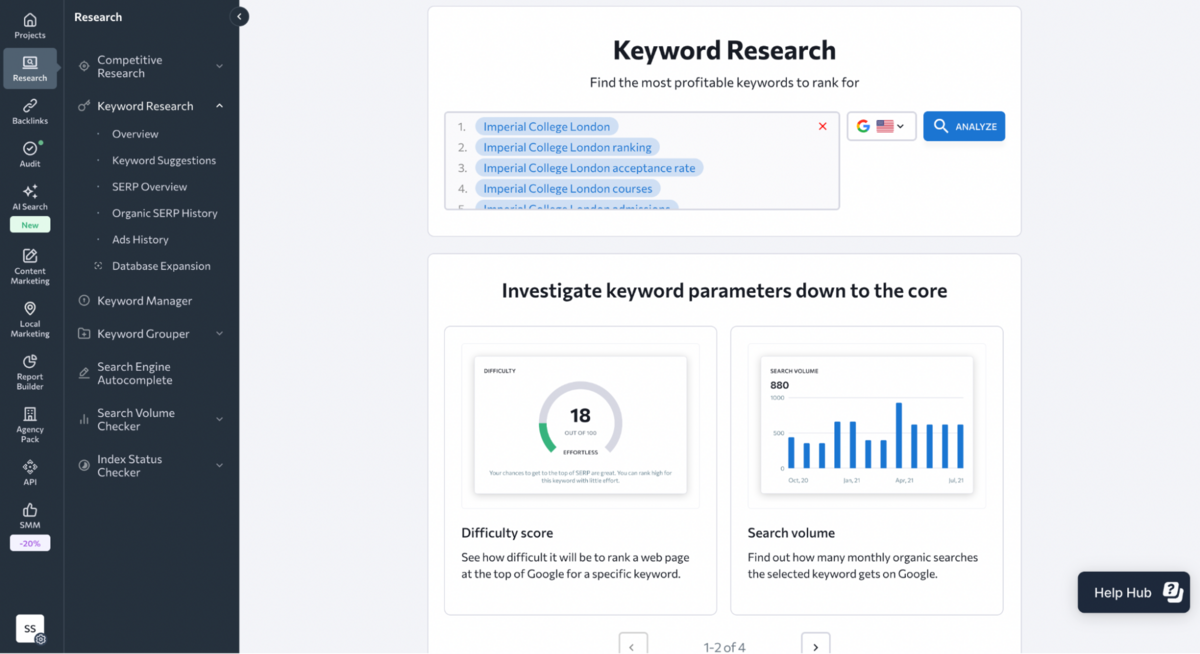Click the Keyword Research key icon

pos(84,106)
